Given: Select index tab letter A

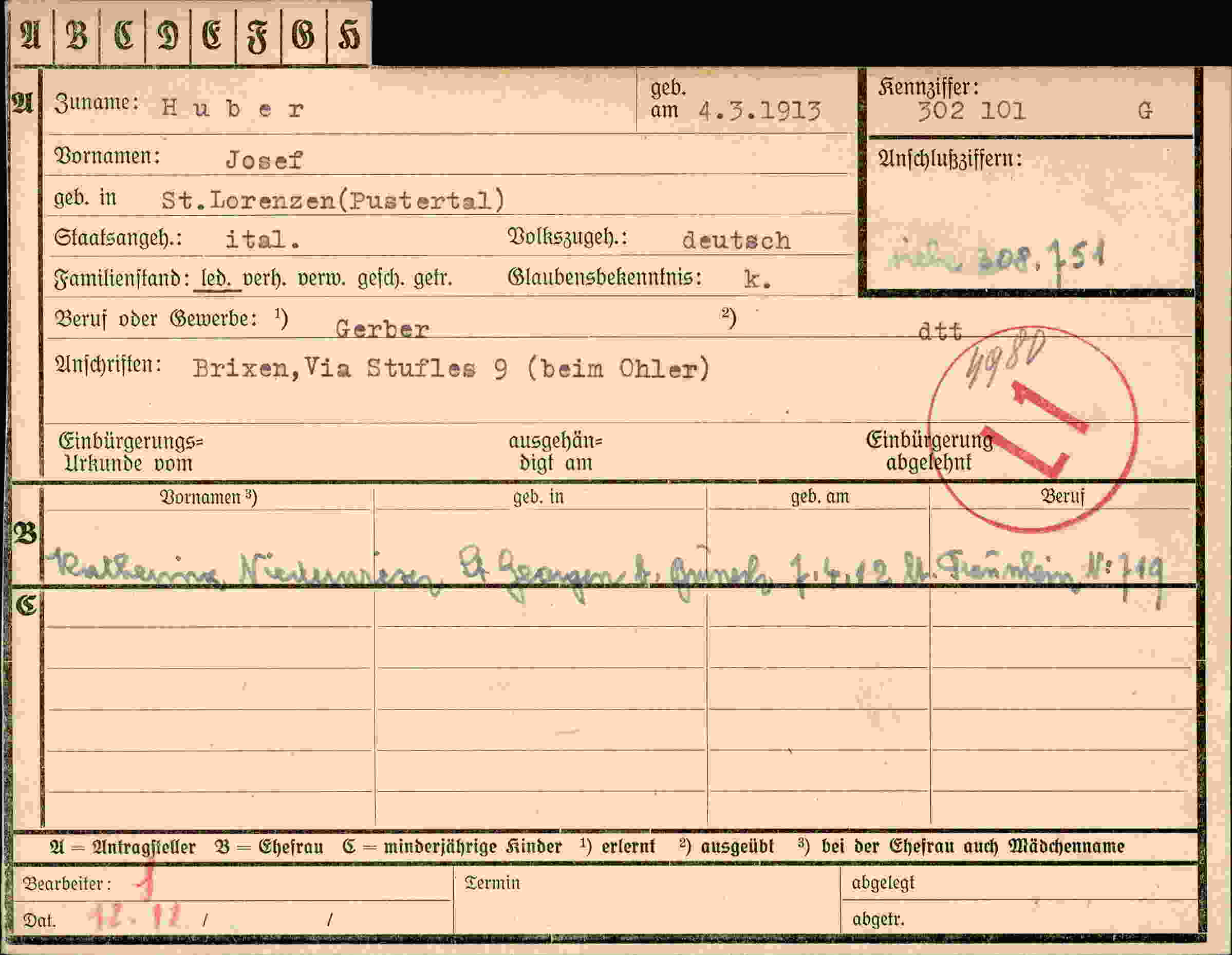Looking at the screenshot, I should click(x=31, y=35).
